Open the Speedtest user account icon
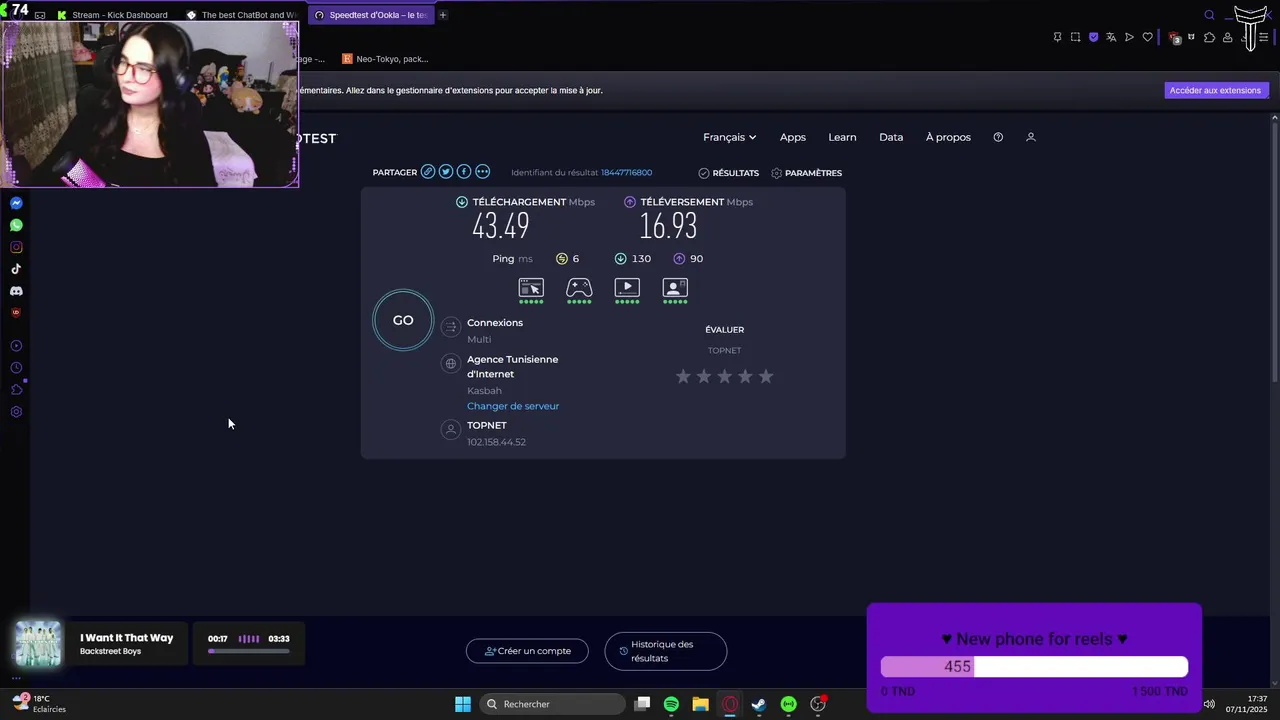The width and height of the screenshot is (1280, 720). [1031, 137]
